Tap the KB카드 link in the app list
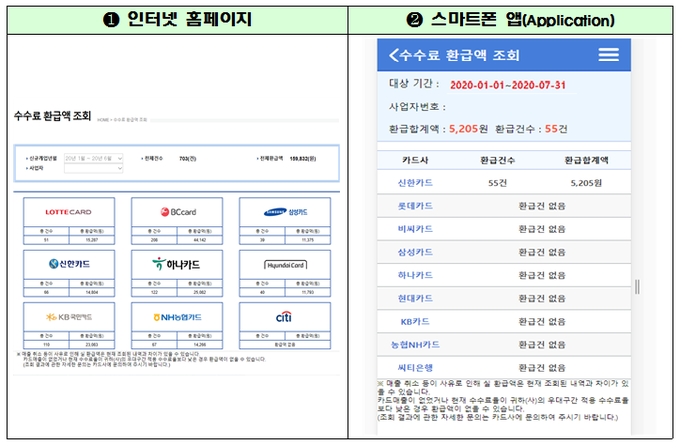The image size is (680, 445). (x=415, y=321)
